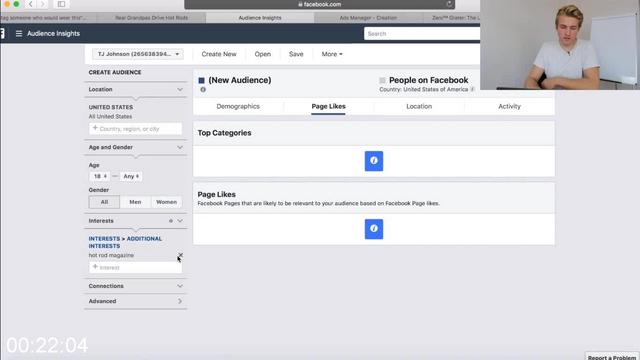The width and height of the screenshot is (640, 360).
Task: Collapse the Interests section chevron
Action: (180, 221)
